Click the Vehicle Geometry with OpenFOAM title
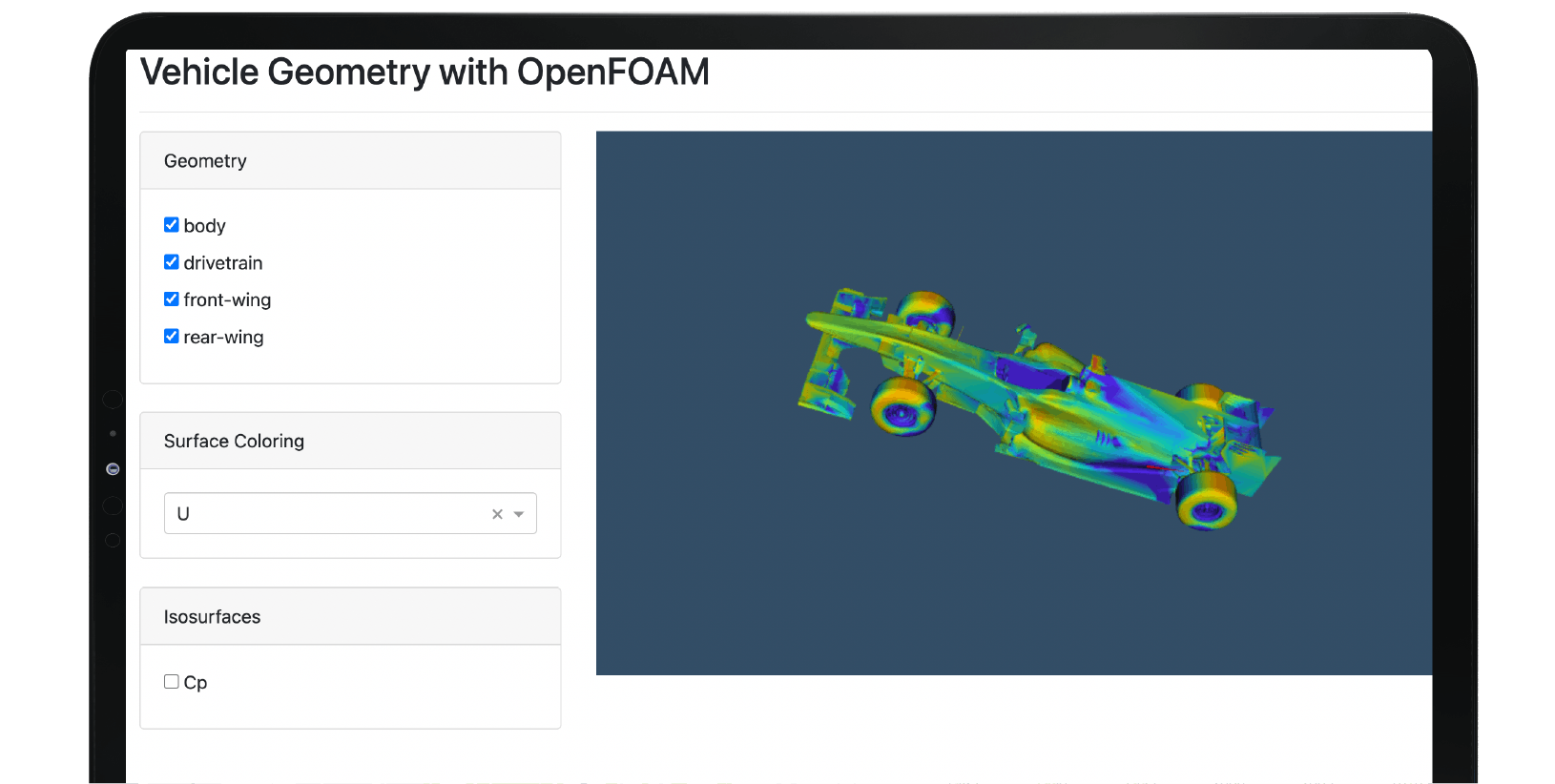 coord(425,72)
